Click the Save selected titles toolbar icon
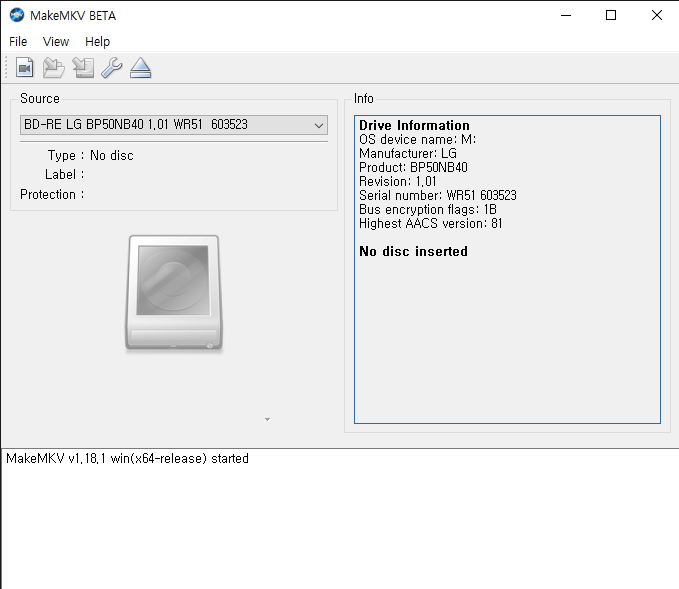The image size is (679, 589). [x=83, y=68]
